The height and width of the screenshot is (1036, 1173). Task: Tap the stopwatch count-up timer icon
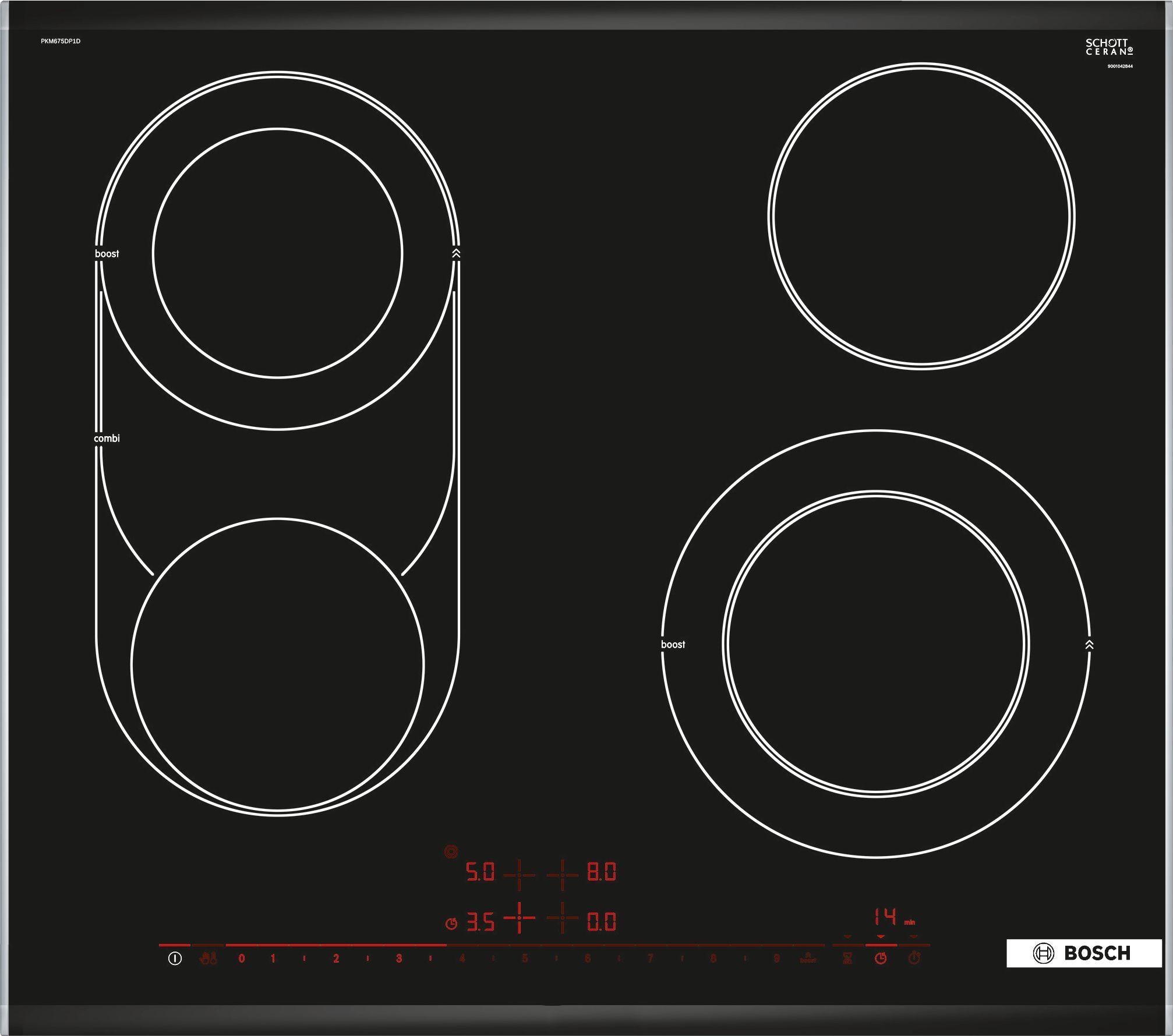(914, 957)
